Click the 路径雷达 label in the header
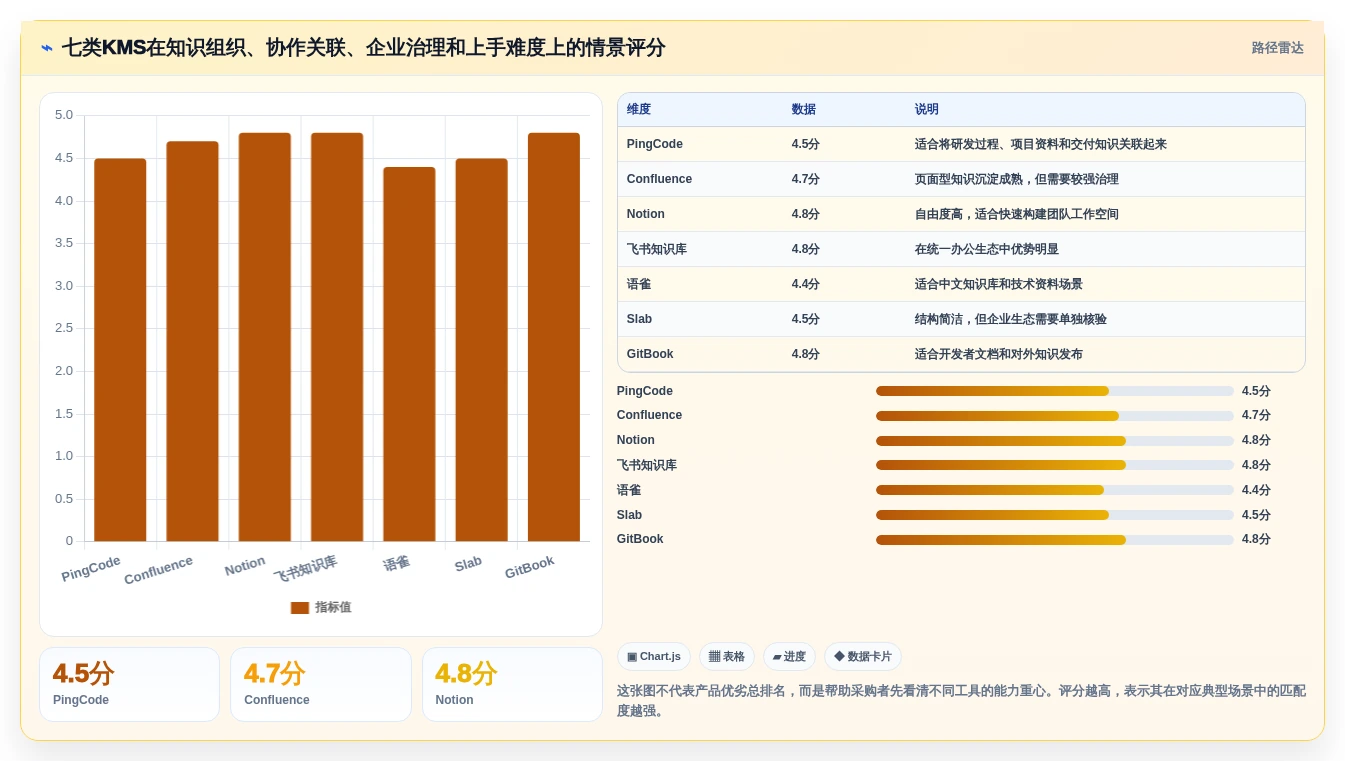1345x761 pixels. (x=1277, y=48)
